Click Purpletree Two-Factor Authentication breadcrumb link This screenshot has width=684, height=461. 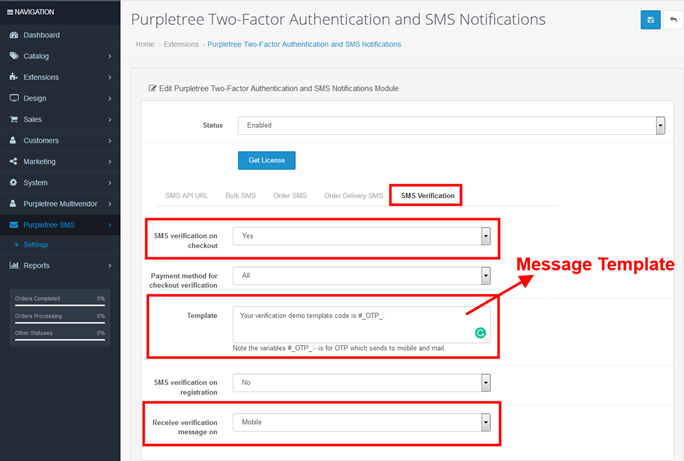[x=304, y=44]
